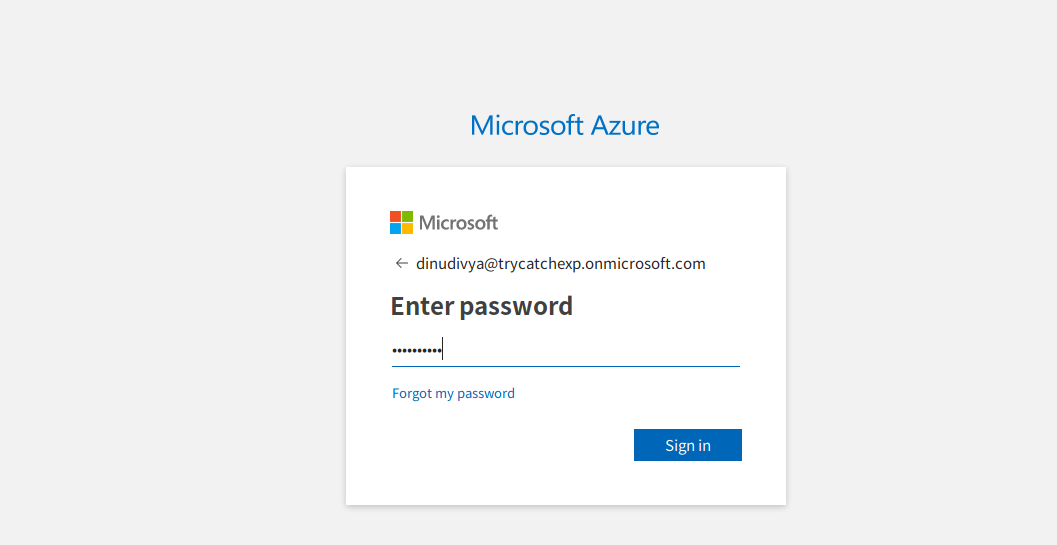Click the green square of Microsoft logo
This screenshot has width=1057, height=545.
(x=407, y=217)
